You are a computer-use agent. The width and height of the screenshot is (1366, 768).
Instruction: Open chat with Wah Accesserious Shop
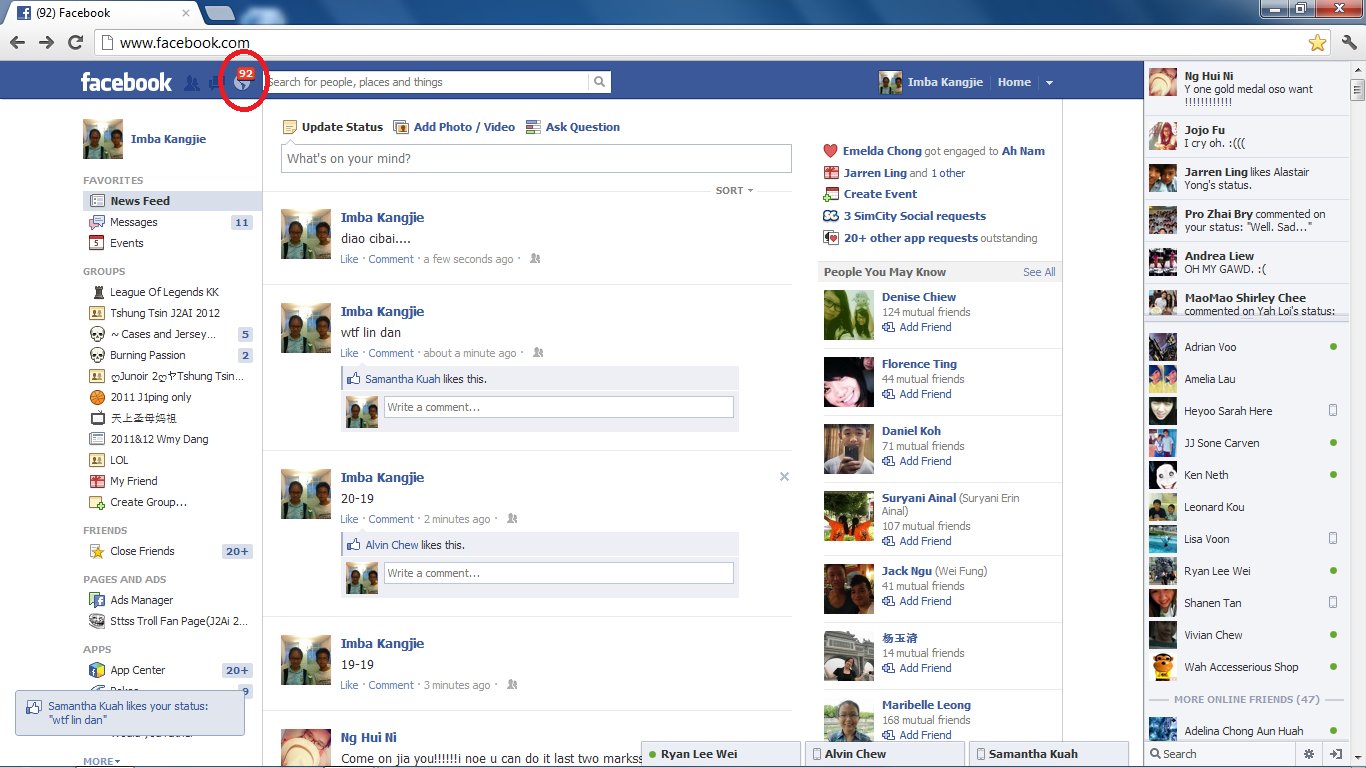(1245, 667)
